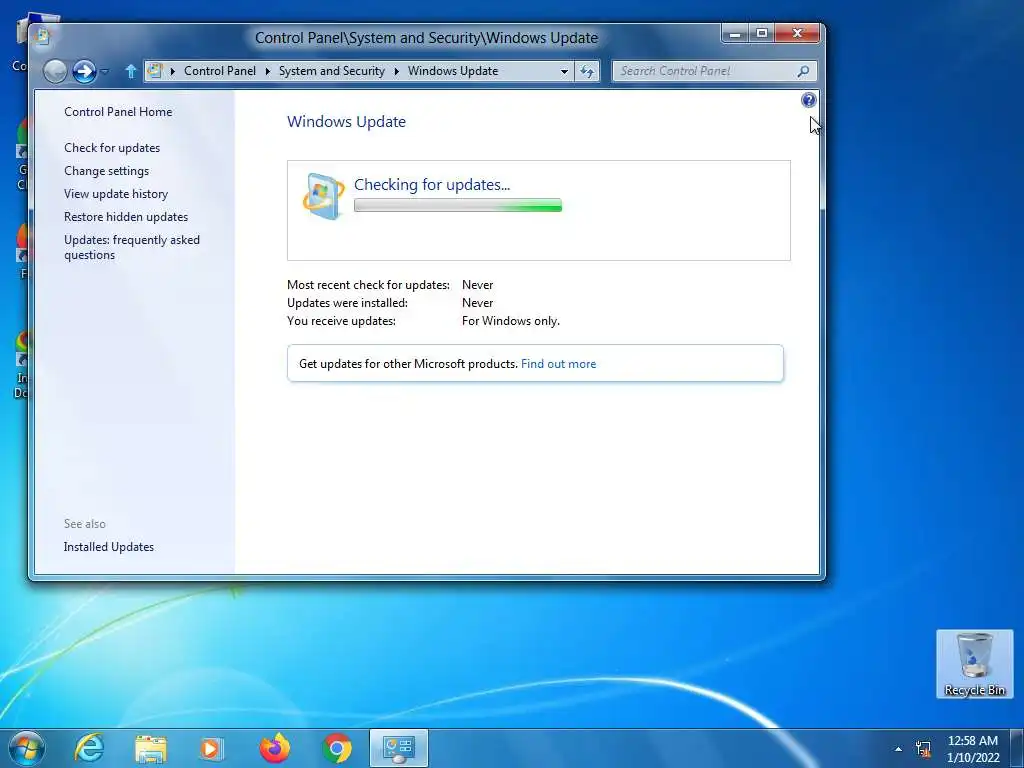Click the 'Updates were installed:' label
The height and width of the screenshot is (768, 1024).
pos(347,303)
